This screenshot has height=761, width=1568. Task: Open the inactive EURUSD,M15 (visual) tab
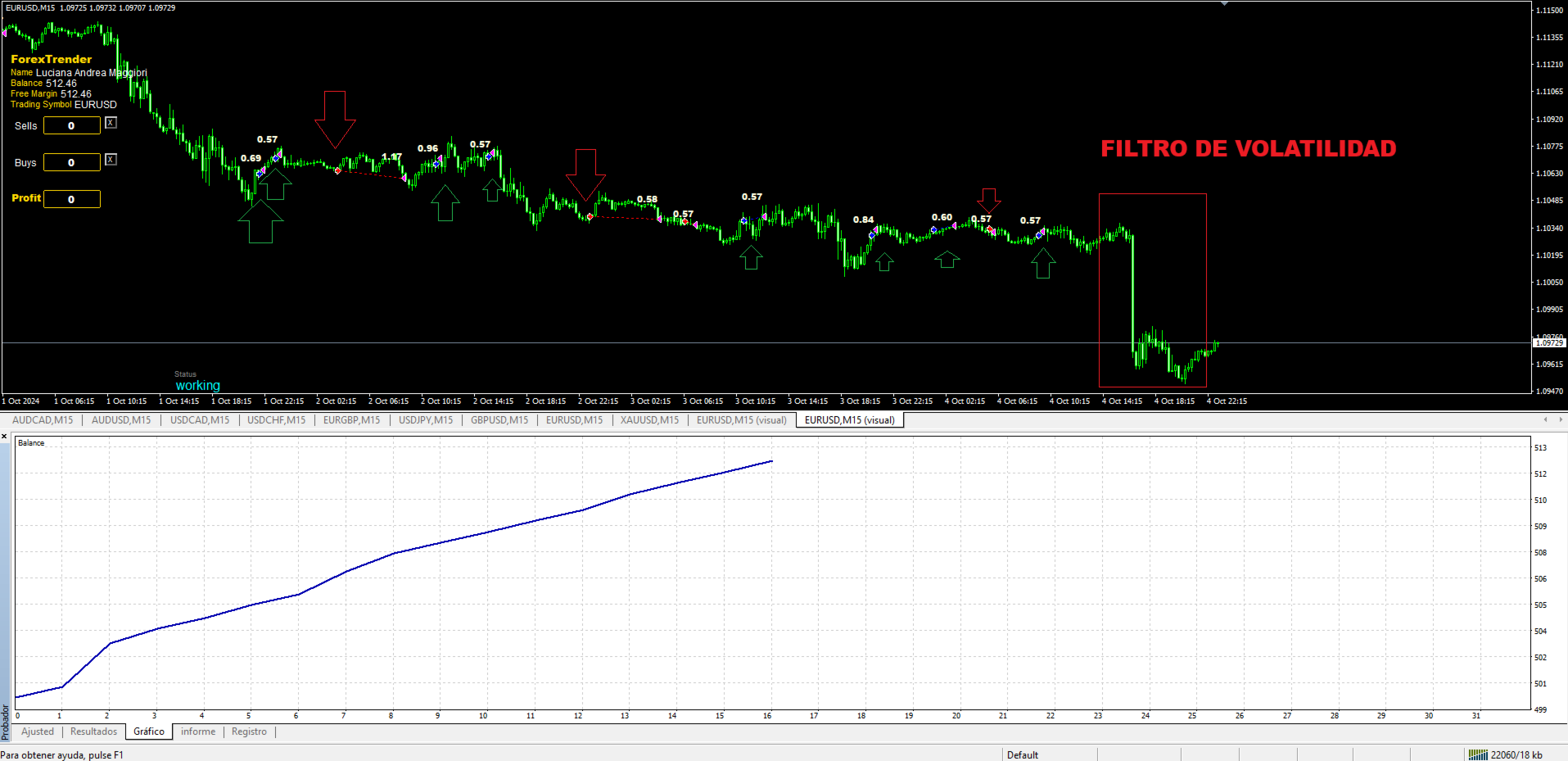click(x=742, y=420)
